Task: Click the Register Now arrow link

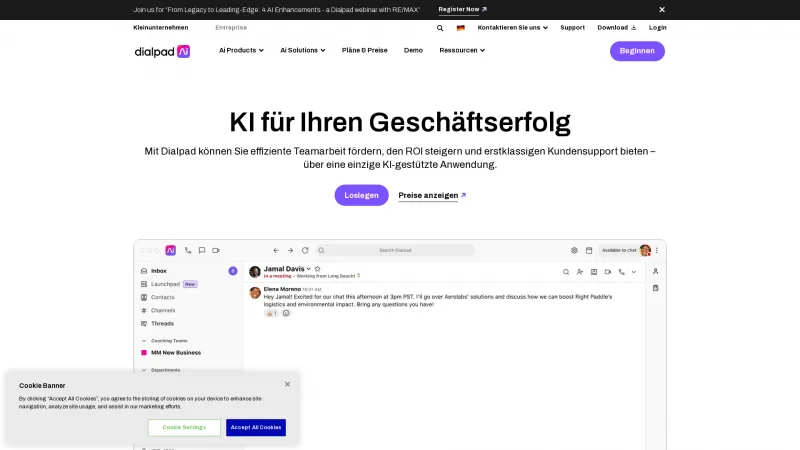Action: [463, 10]
